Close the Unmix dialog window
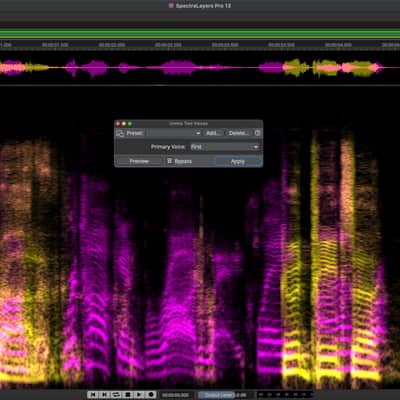Viewport: 400px width, 400px height. (118, 124)
